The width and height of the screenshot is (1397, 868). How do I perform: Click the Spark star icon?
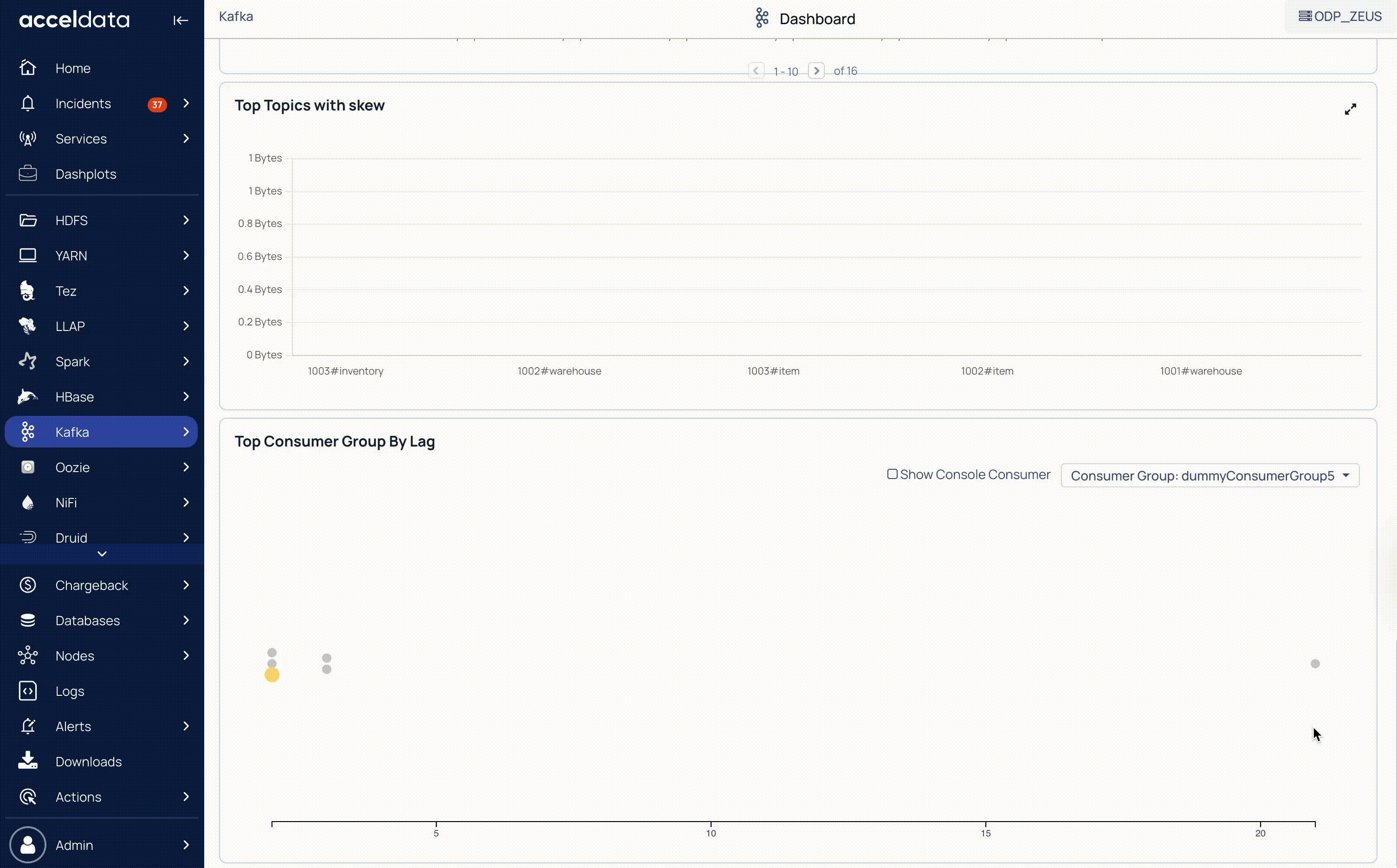[x=27, y=361]
